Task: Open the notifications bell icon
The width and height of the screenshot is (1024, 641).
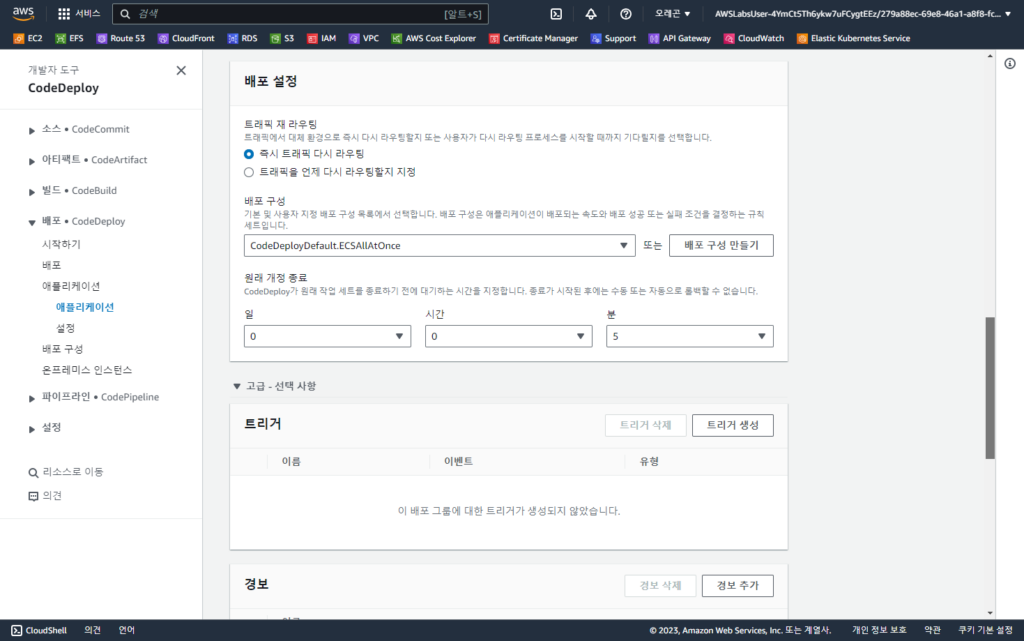Action: 590,14
